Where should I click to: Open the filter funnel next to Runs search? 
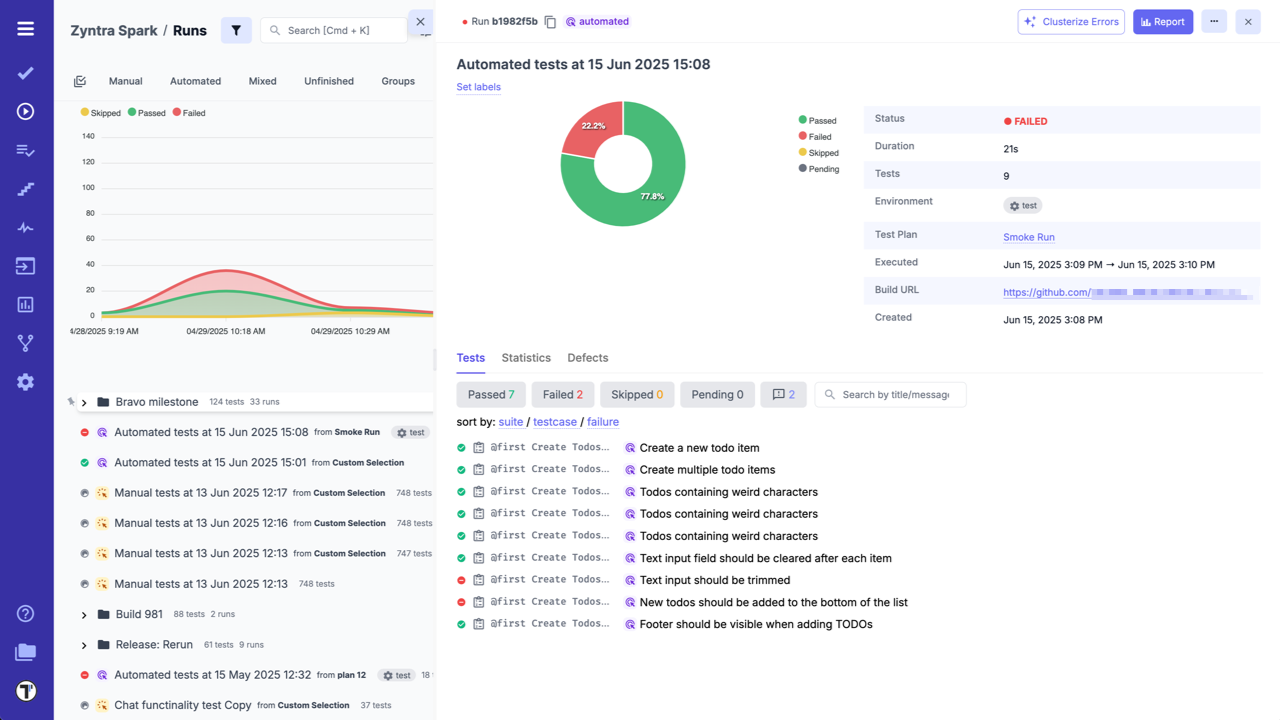coord(236,30)
